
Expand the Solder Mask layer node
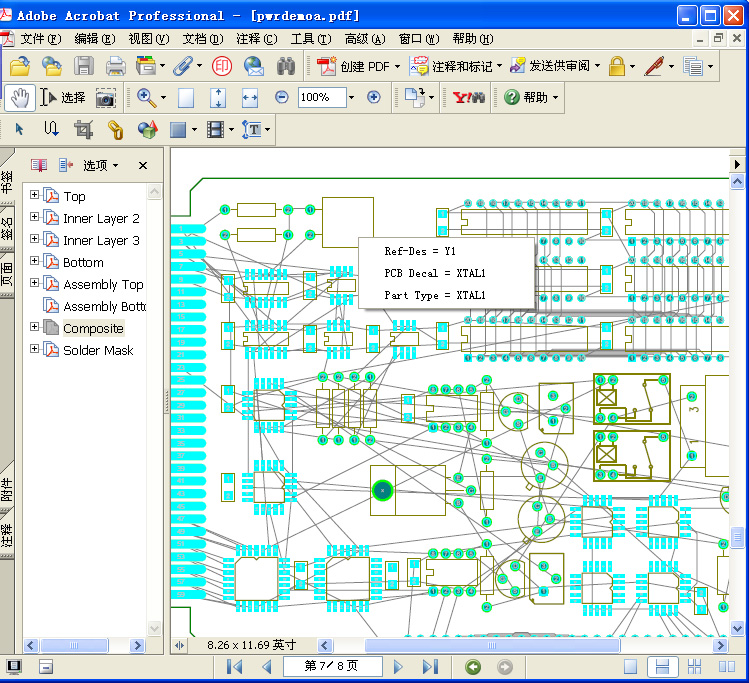(35, 349)
